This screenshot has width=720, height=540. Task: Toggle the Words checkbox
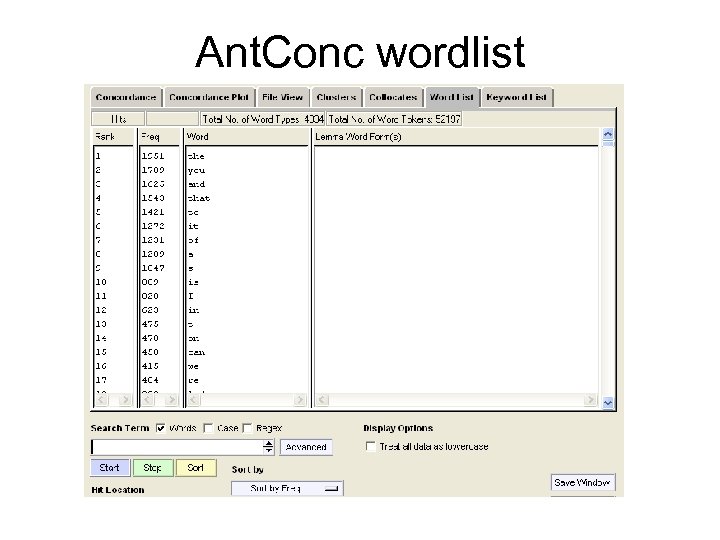coord(161,428)
